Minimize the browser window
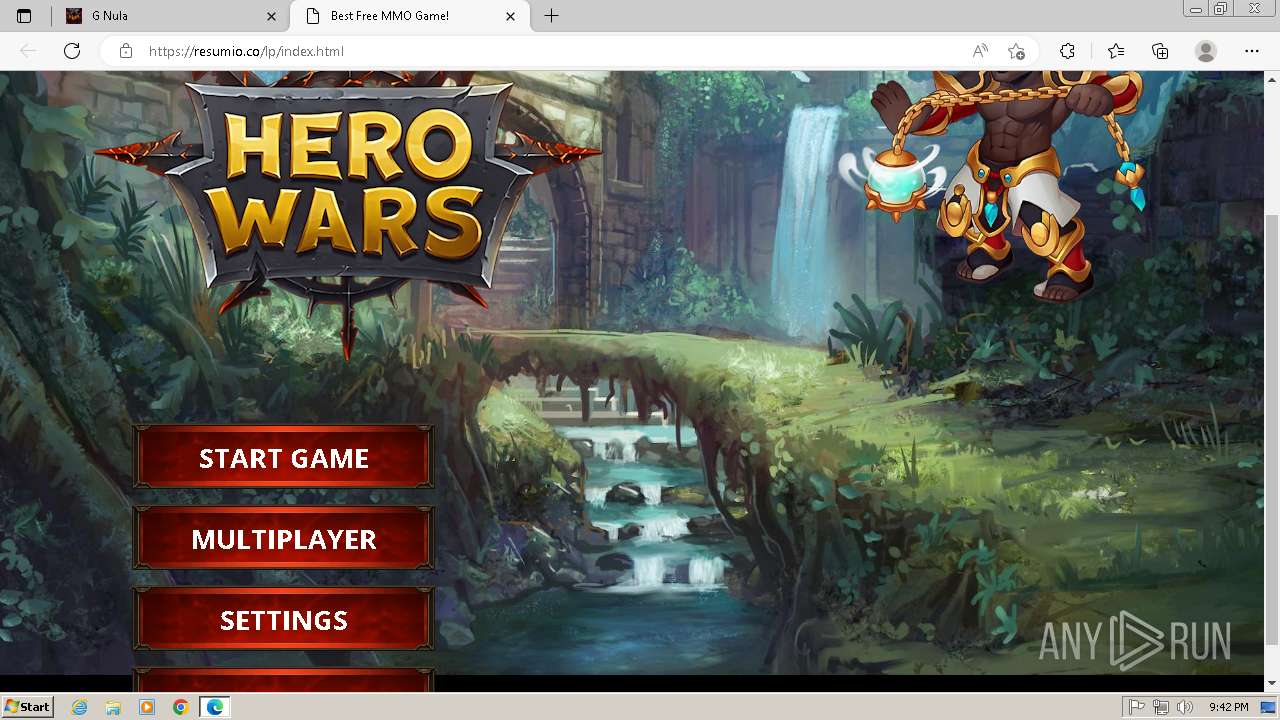1280x720 pixels. (x=1196, y=9)
